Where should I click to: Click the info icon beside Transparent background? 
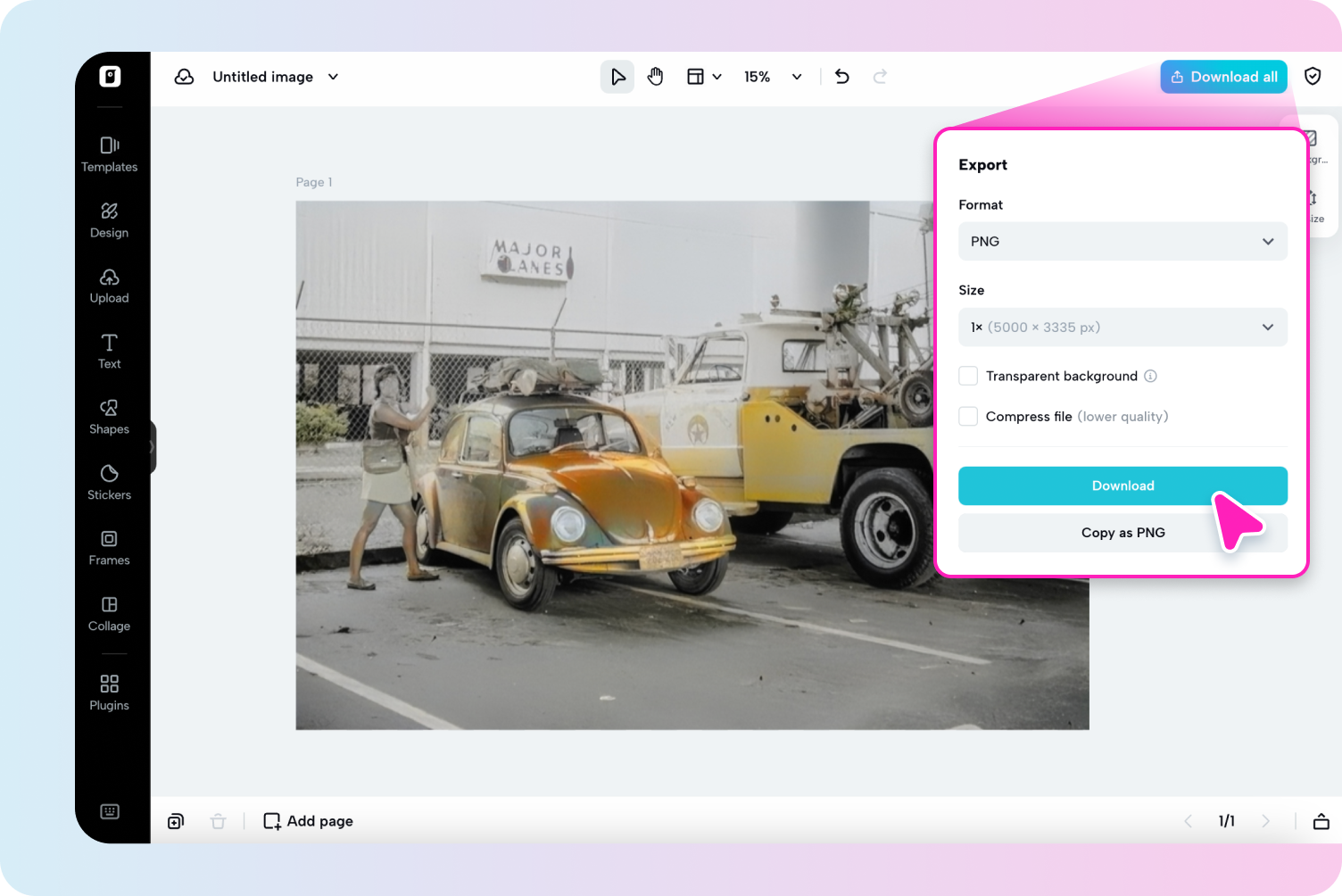[x=1151, y=376]
